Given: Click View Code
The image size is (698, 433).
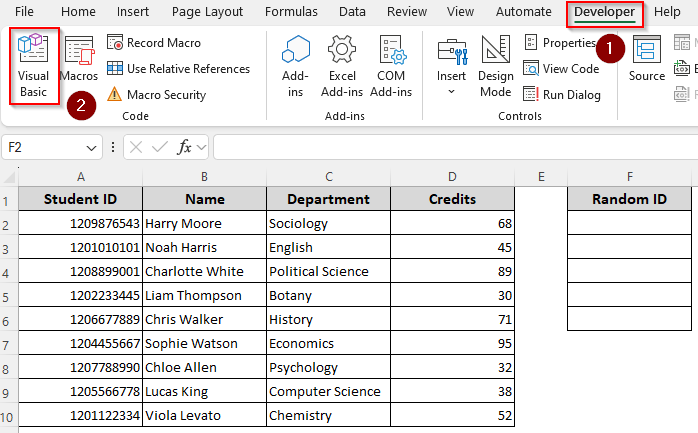Looking at the screenshot, I should (562, 69).
